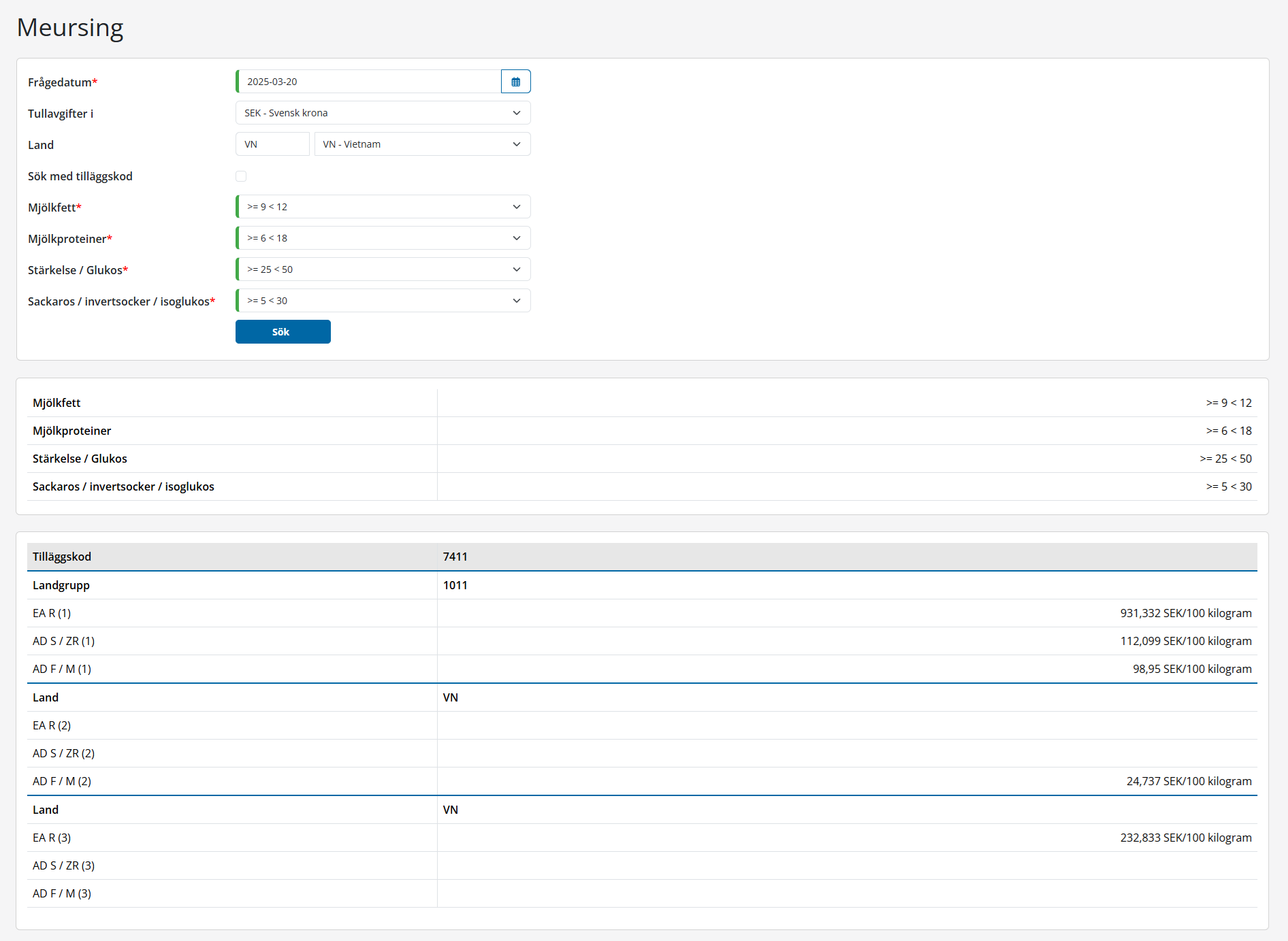Screen dimensions: 1288x941
Task: Expand the Stärkelse / Glukos dropdown
Action: tap(383, 269)
